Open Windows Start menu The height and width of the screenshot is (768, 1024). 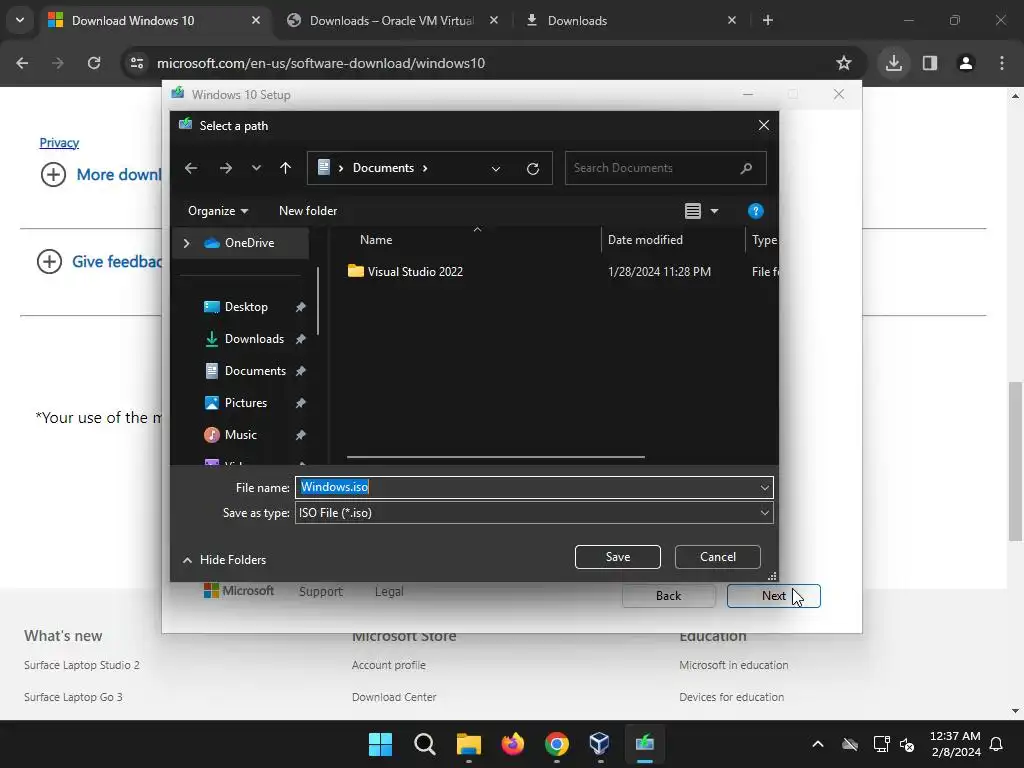[x=380, y=744]
